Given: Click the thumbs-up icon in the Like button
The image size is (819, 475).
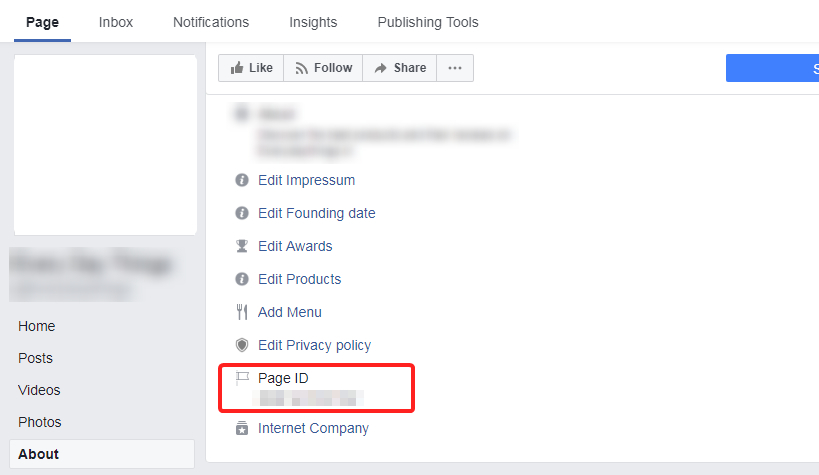Looking at the screenshot, I should coord(237,68).
